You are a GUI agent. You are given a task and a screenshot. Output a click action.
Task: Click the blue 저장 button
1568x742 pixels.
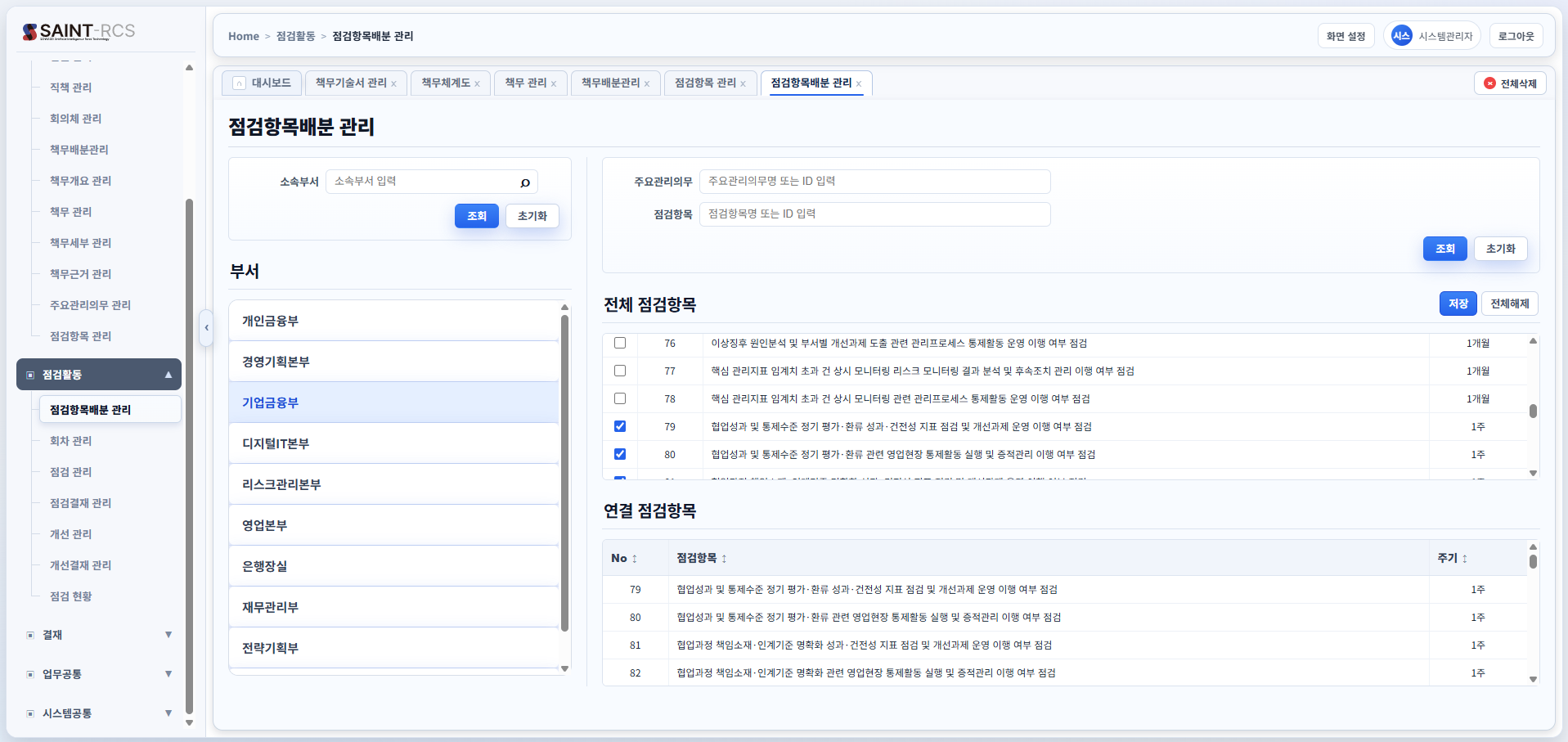click(x=1458, y=304)
